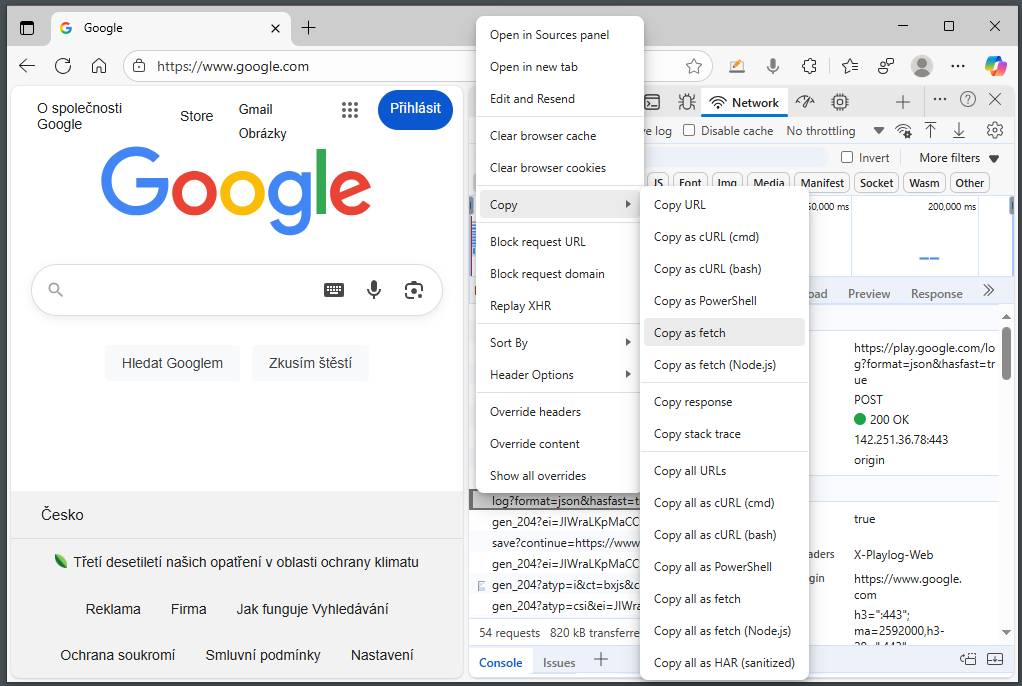Open the Memory chip tool icon
Screen dimensions: 1022x686
click(840, 102)
